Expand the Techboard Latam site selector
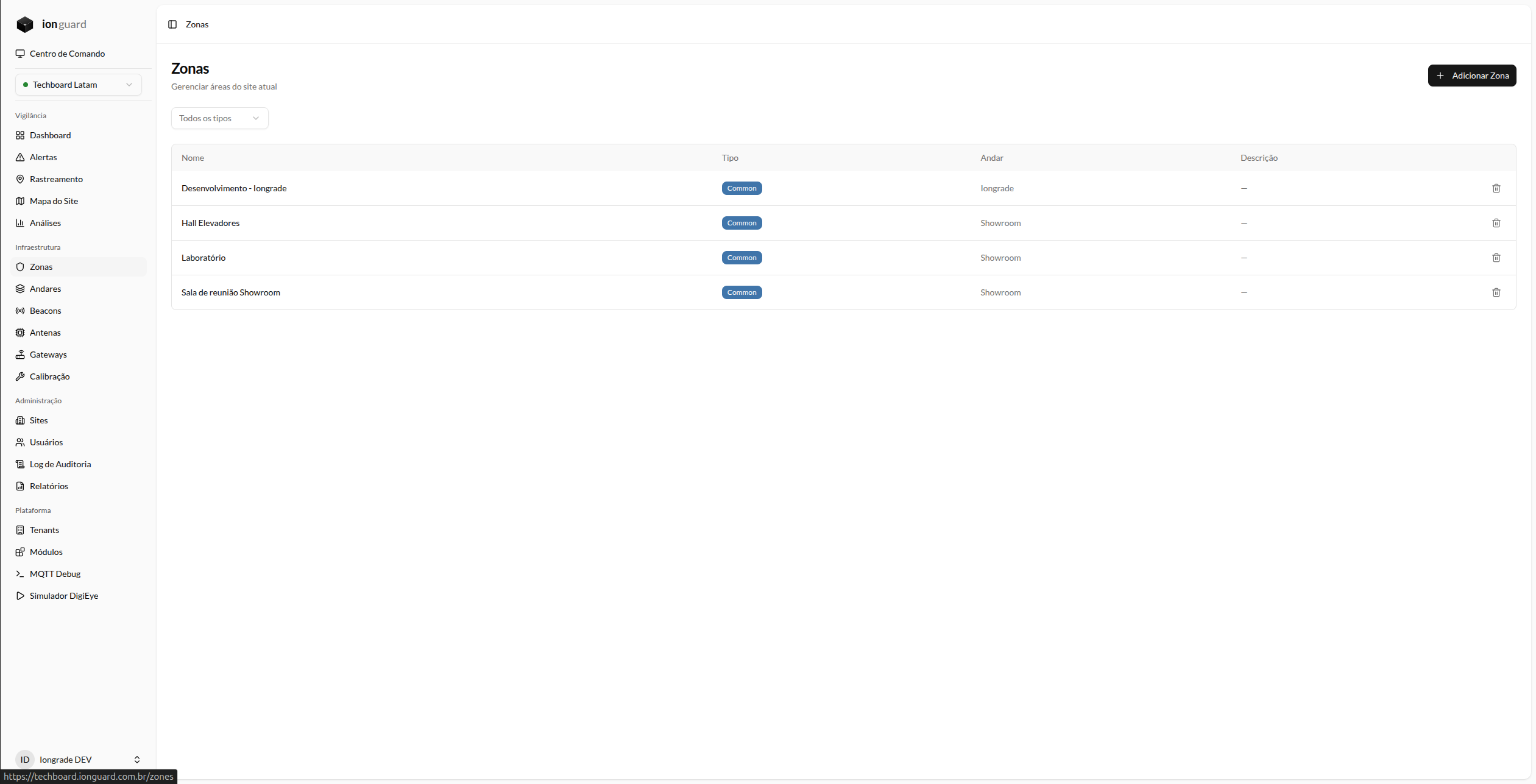The image size is (1536, 784). point(79,85)
